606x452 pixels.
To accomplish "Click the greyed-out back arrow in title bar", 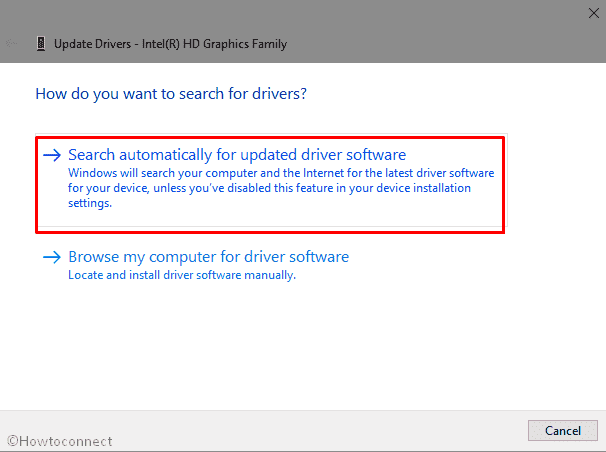I will coord(12,43).
